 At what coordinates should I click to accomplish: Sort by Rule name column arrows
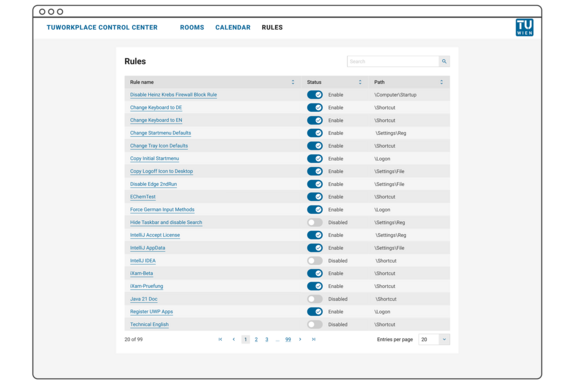[293, 82]
